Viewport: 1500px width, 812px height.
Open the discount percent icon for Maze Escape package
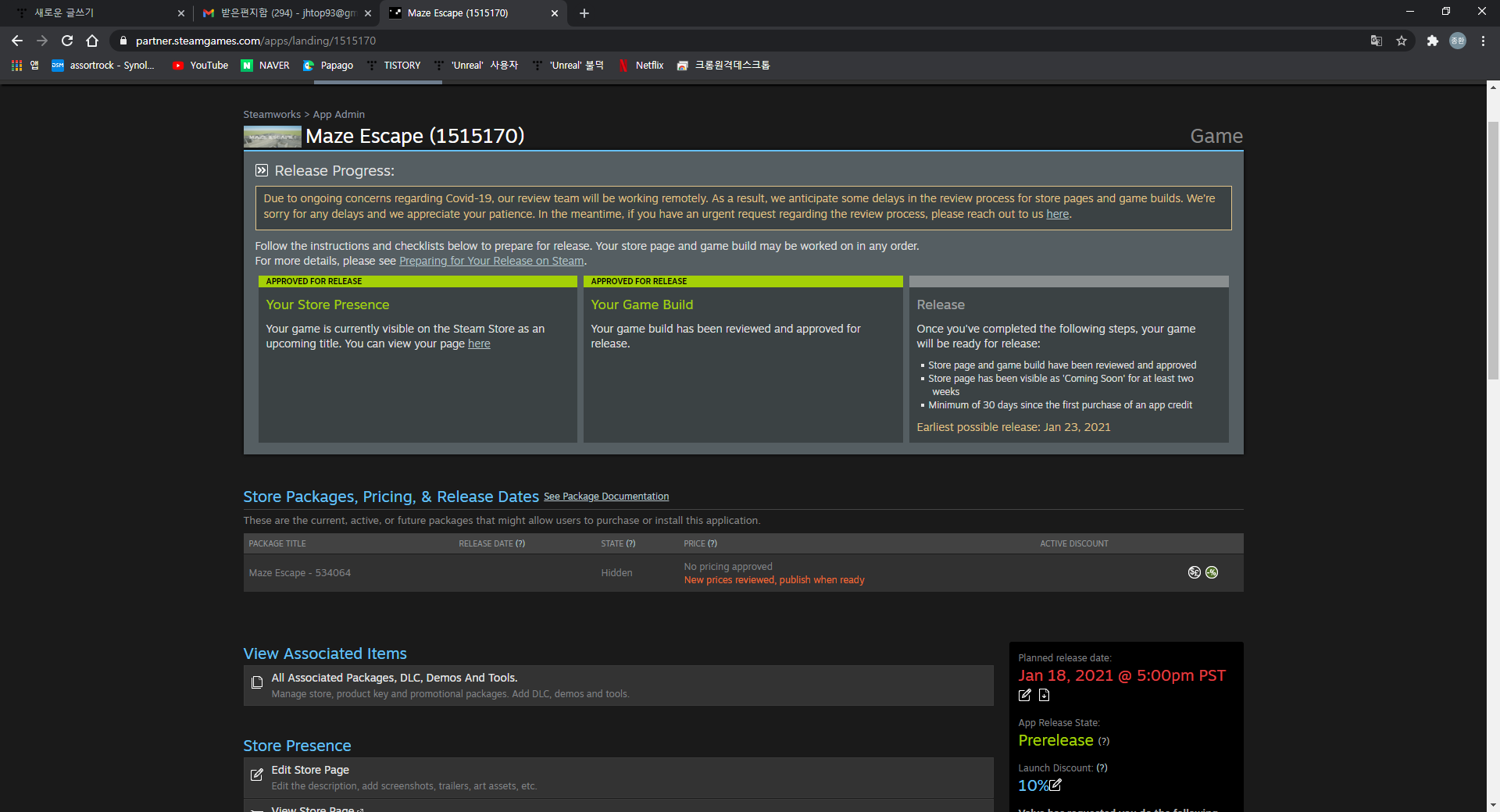(x=1212, y=572)
